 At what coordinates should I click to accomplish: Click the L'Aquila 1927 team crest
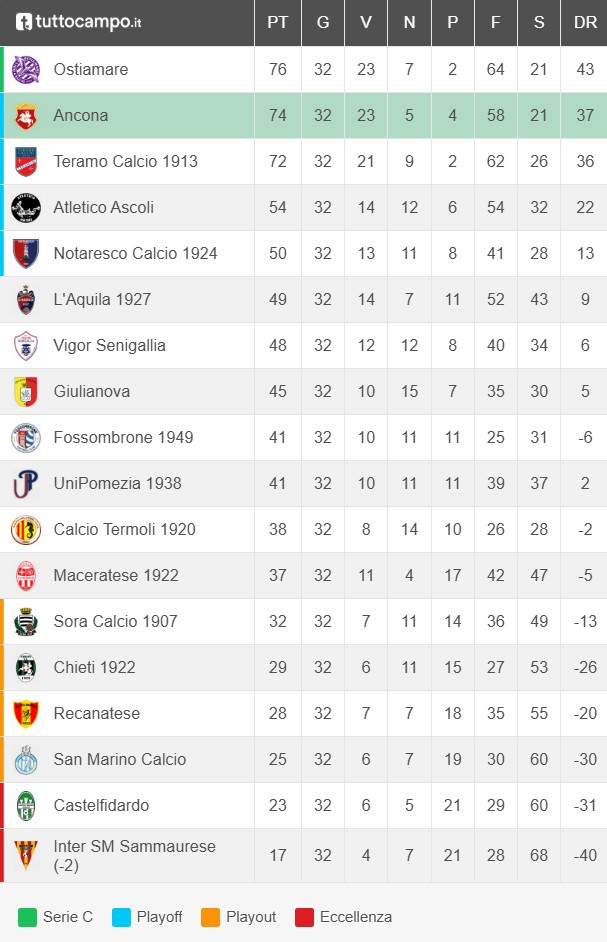coord(25,300)
